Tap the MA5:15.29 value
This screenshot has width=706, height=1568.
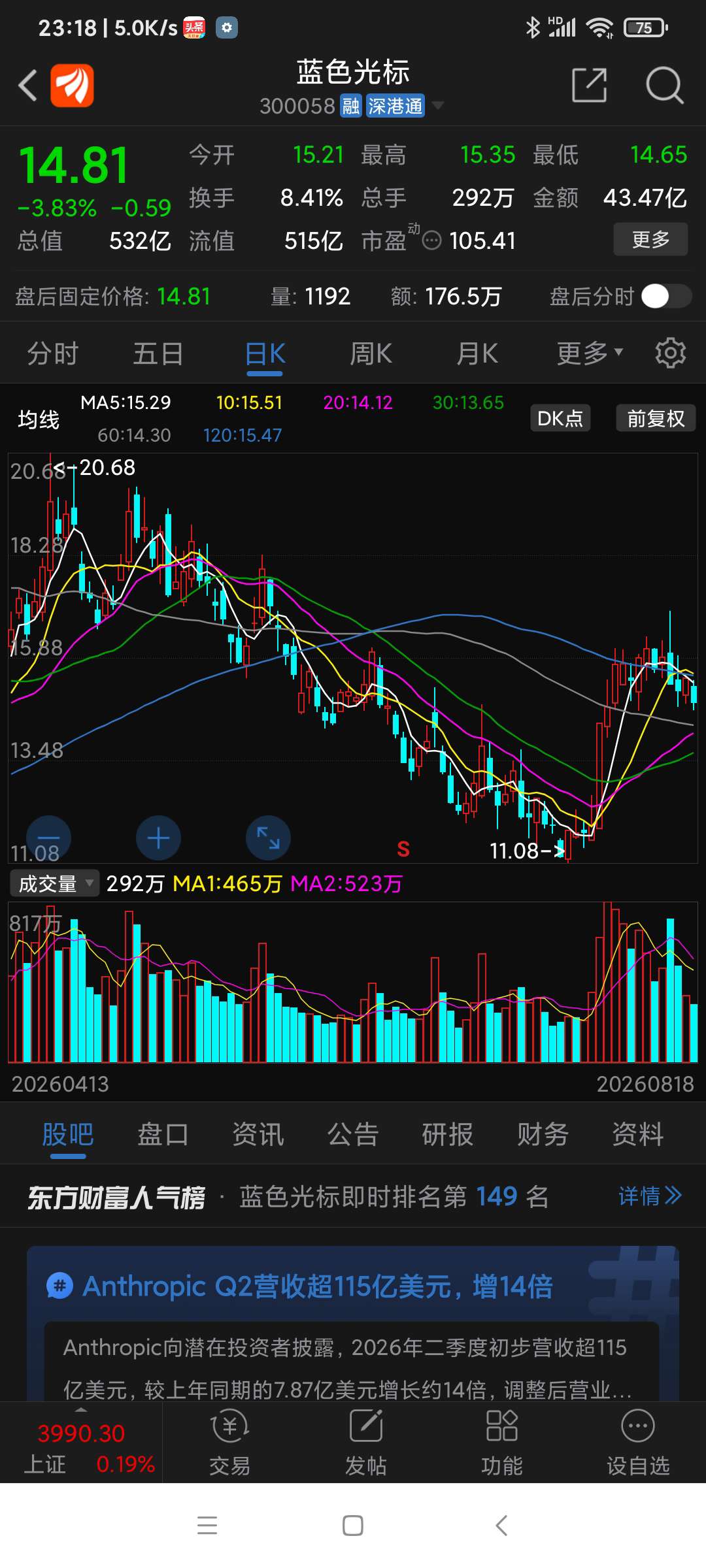(126, 402)
